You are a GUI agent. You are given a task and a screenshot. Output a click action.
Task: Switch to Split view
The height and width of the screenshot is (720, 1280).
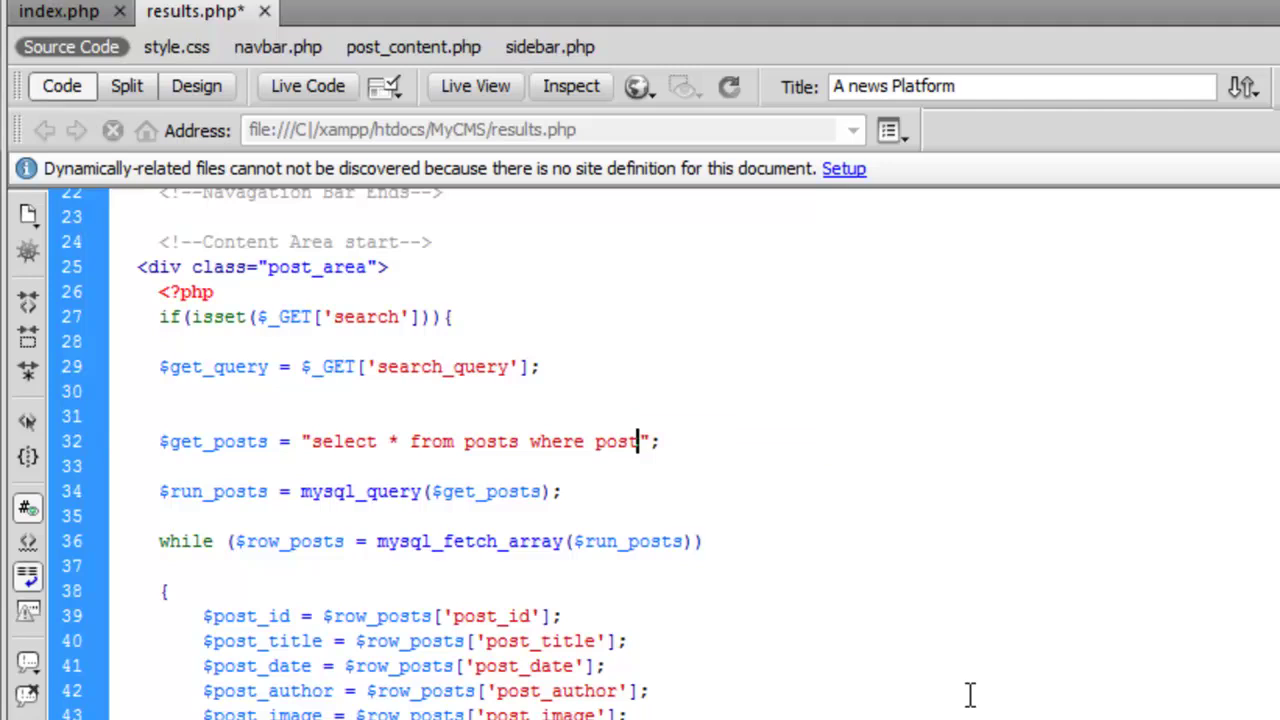point(127,86)
